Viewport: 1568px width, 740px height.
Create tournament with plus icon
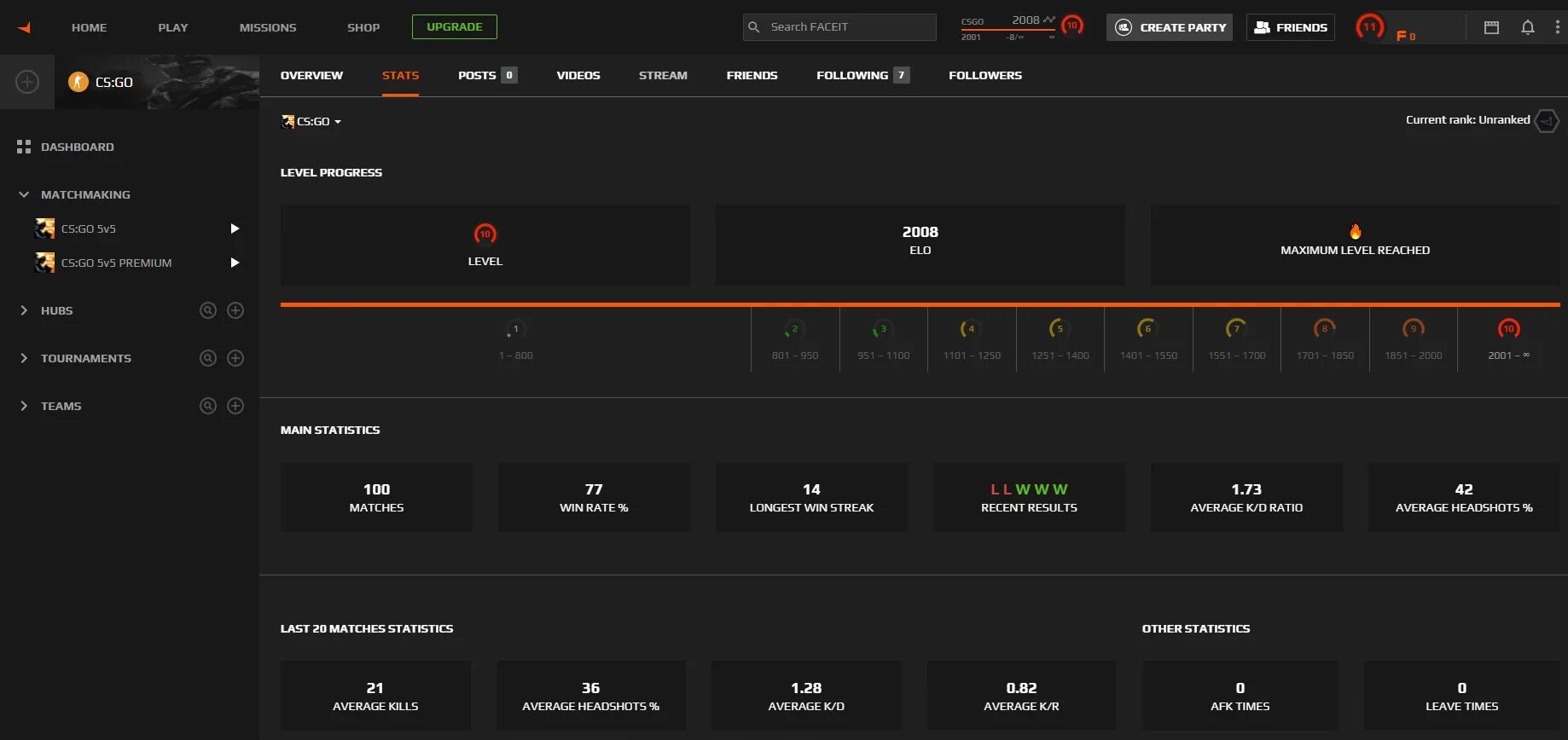[x=235, y=358]
